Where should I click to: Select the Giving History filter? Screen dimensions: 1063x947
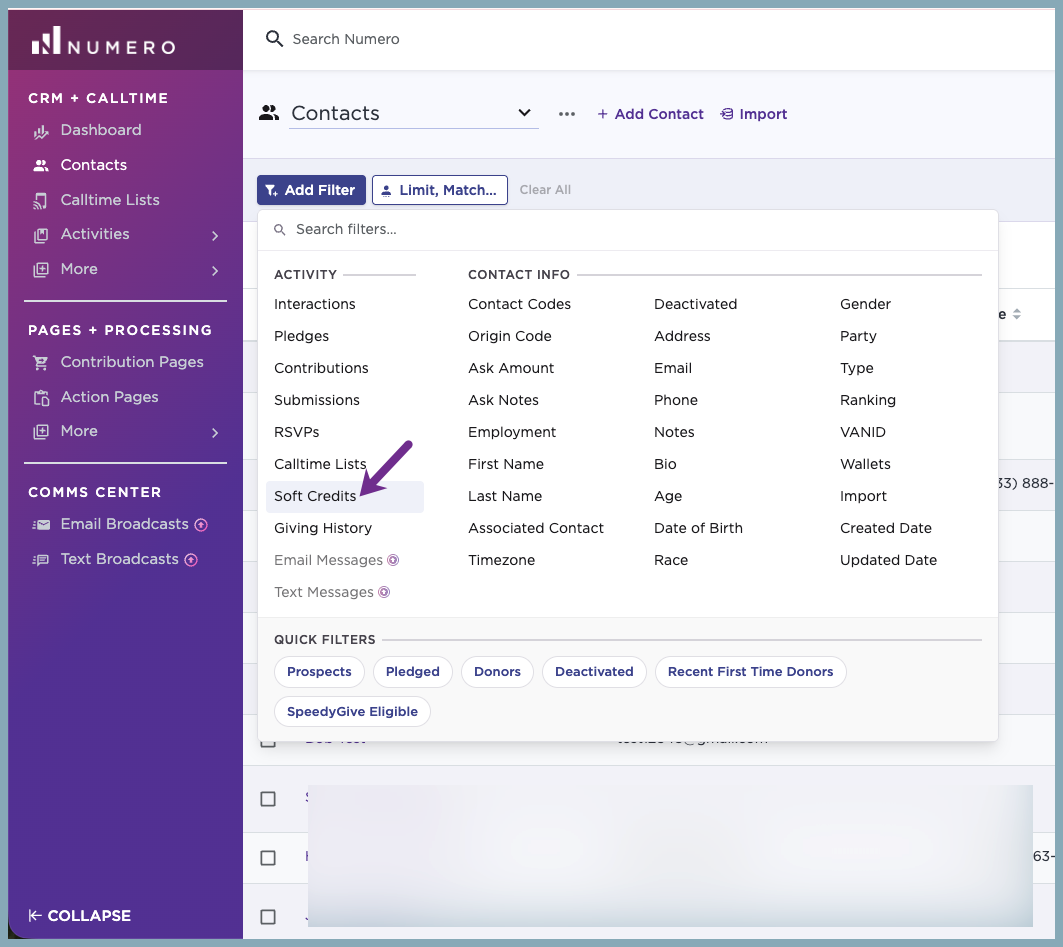[x=323, y=528]
